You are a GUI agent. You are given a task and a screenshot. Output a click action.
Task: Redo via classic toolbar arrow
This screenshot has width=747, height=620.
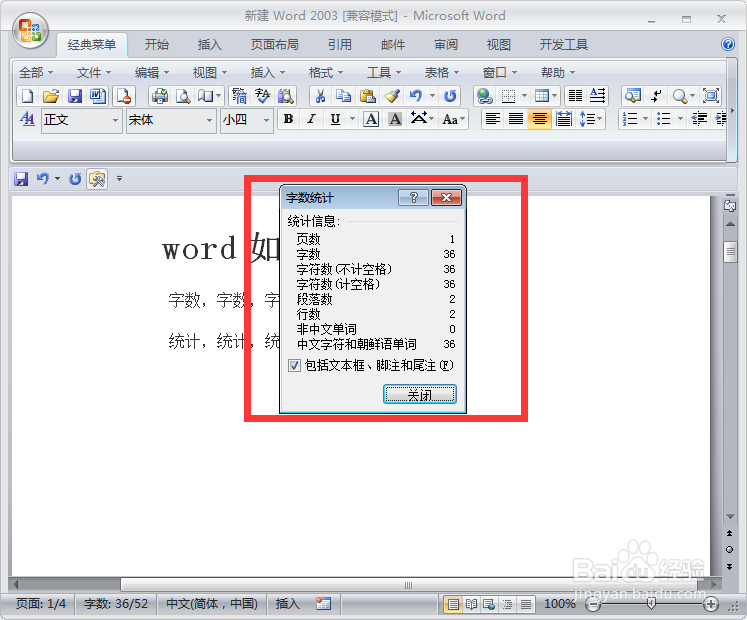[x=450, y=96]
